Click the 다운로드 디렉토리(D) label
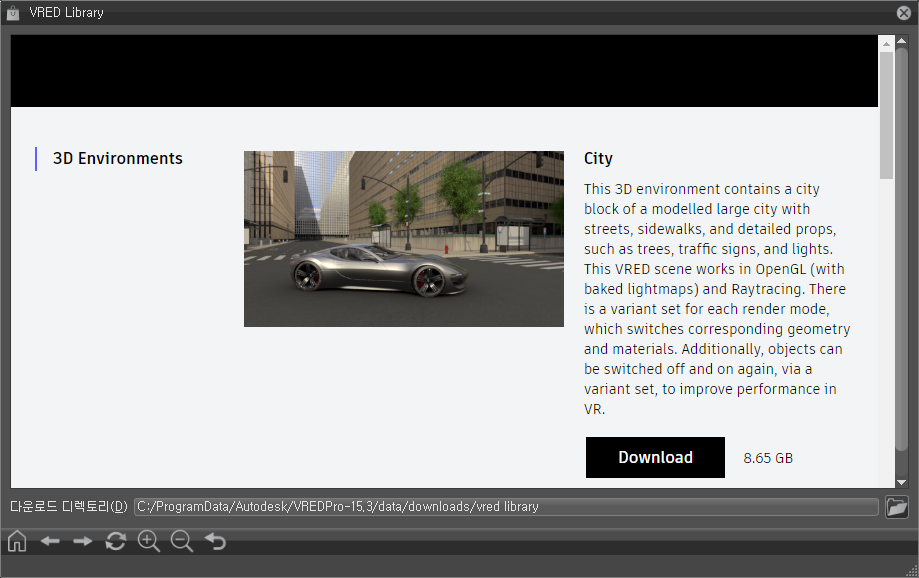Screen dimensions: 919x578 (69, 506)
